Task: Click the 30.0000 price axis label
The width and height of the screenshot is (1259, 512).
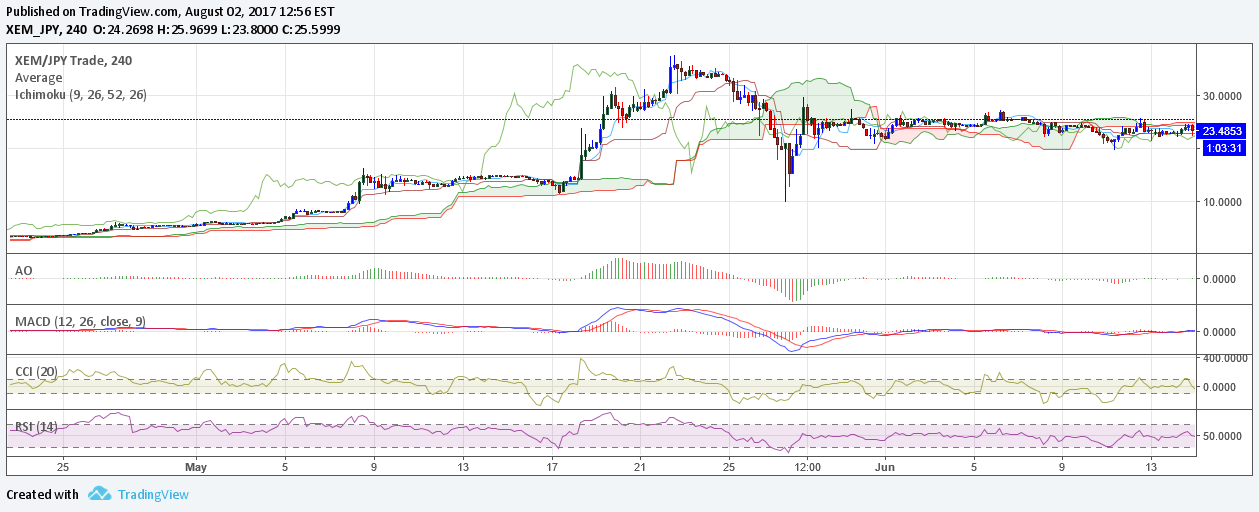Action: 1222,97
